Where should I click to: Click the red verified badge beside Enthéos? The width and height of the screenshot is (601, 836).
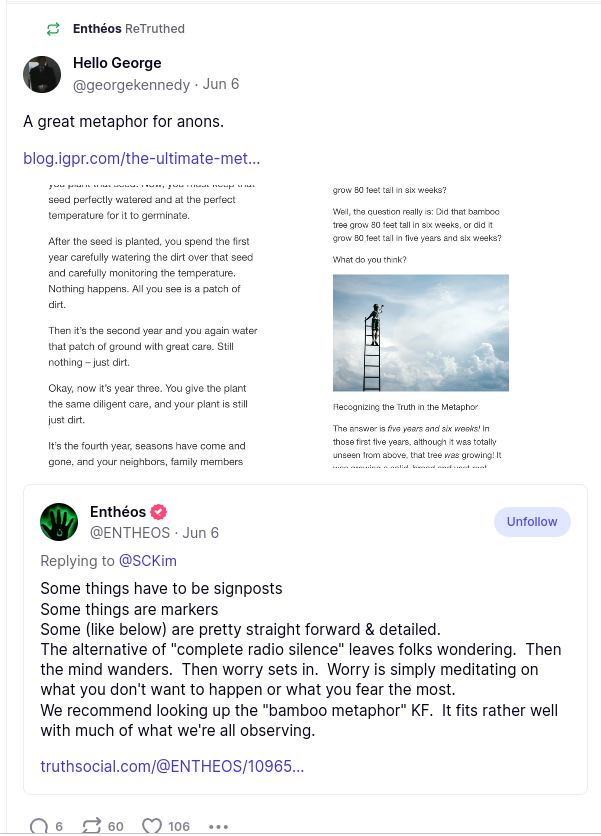(x=158, y=513)
